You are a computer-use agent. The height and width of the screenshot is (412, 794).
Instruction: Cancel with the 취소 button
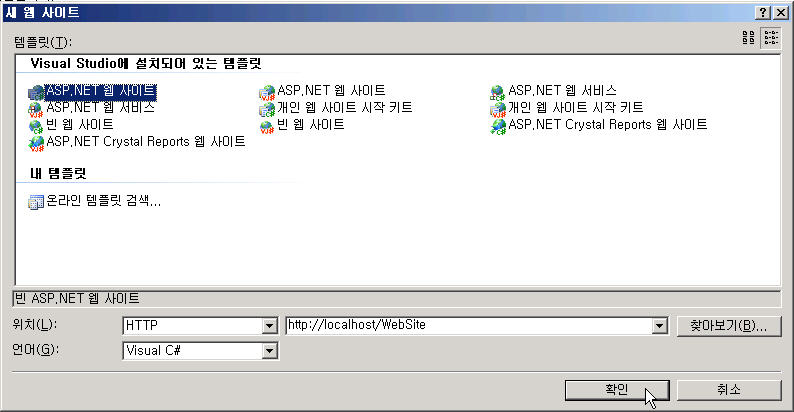click(x=729, y=390)
